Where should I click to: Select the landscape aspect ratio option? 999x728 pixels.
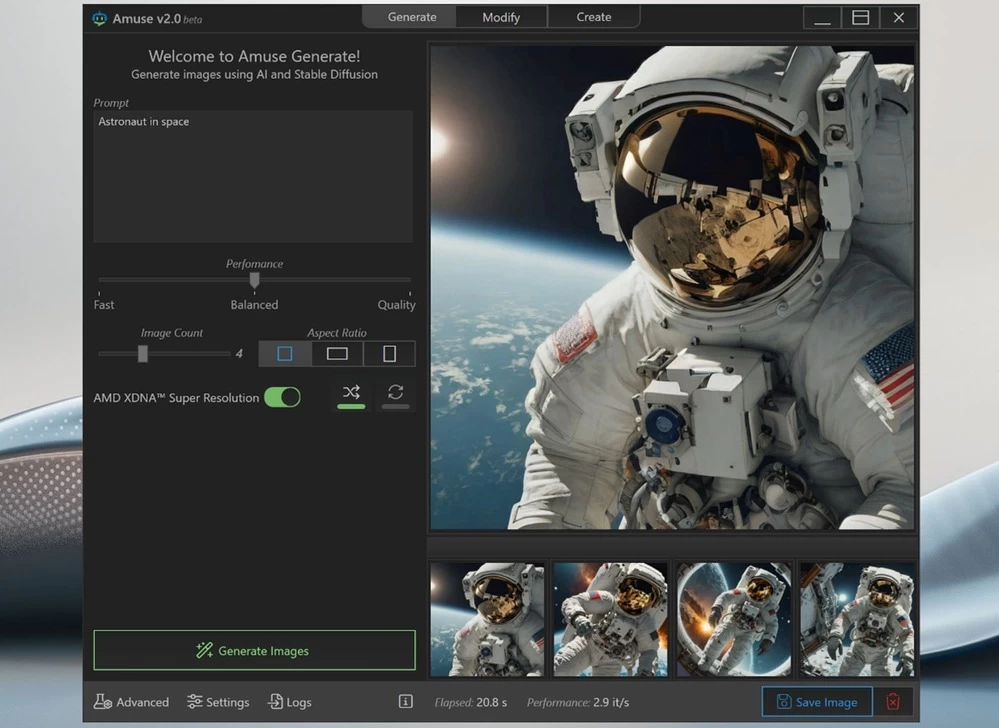pyautogui.click(x=337, y=353)
